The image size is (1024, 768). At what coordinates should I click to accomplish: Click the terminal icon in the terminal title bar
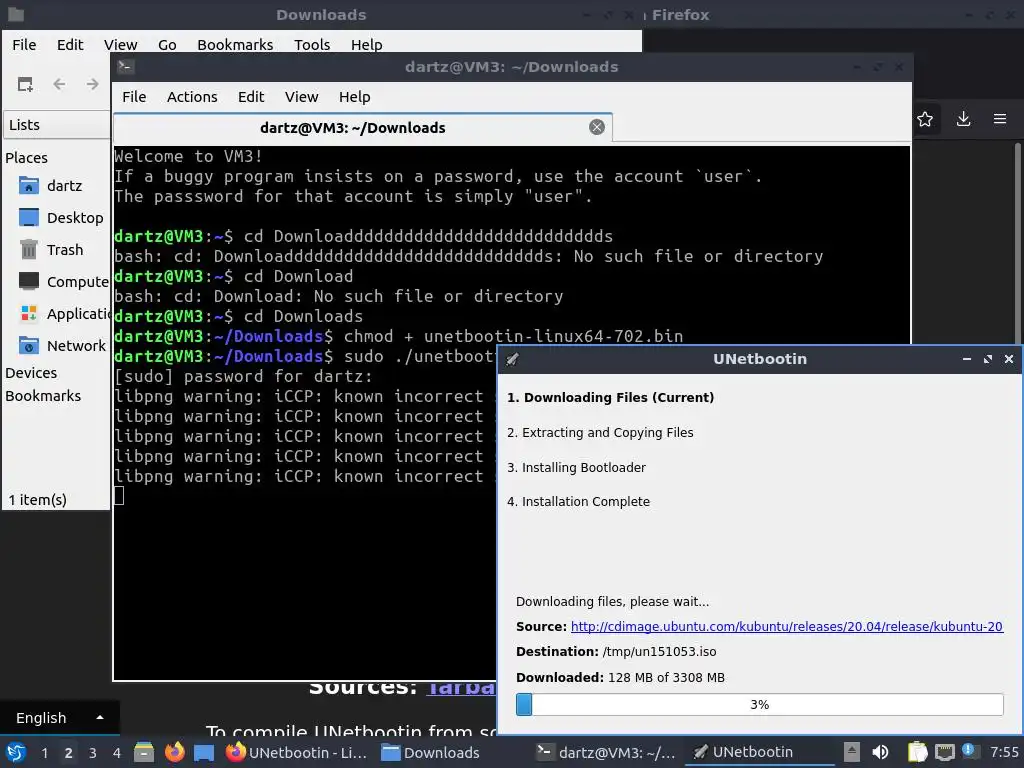tap(125, 67)
